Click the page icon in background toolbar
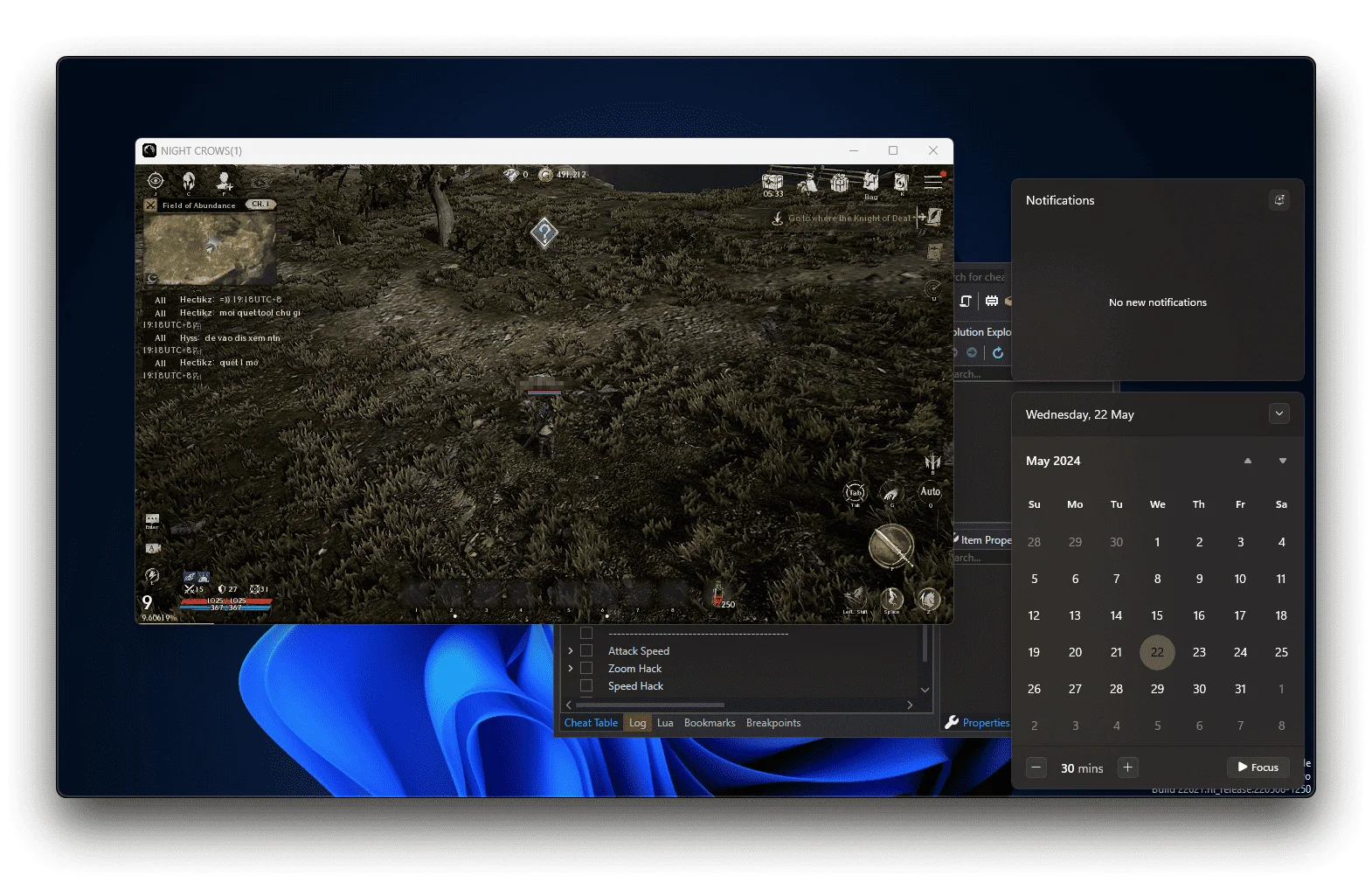Screen dimensions: 1372x882 point(966,301)
